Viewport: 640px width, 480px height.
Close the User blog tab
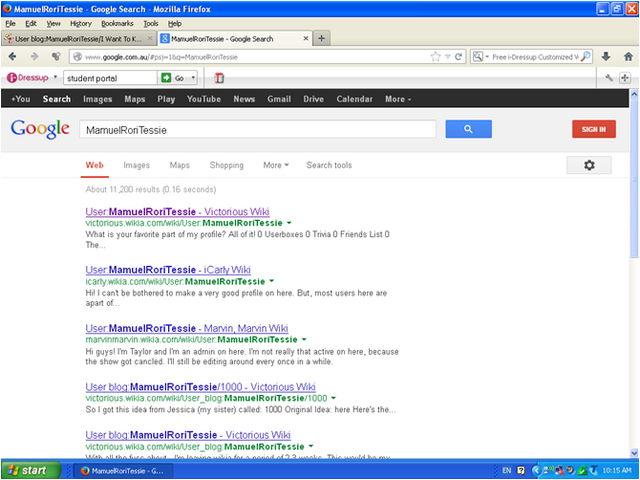click(150, 38)
